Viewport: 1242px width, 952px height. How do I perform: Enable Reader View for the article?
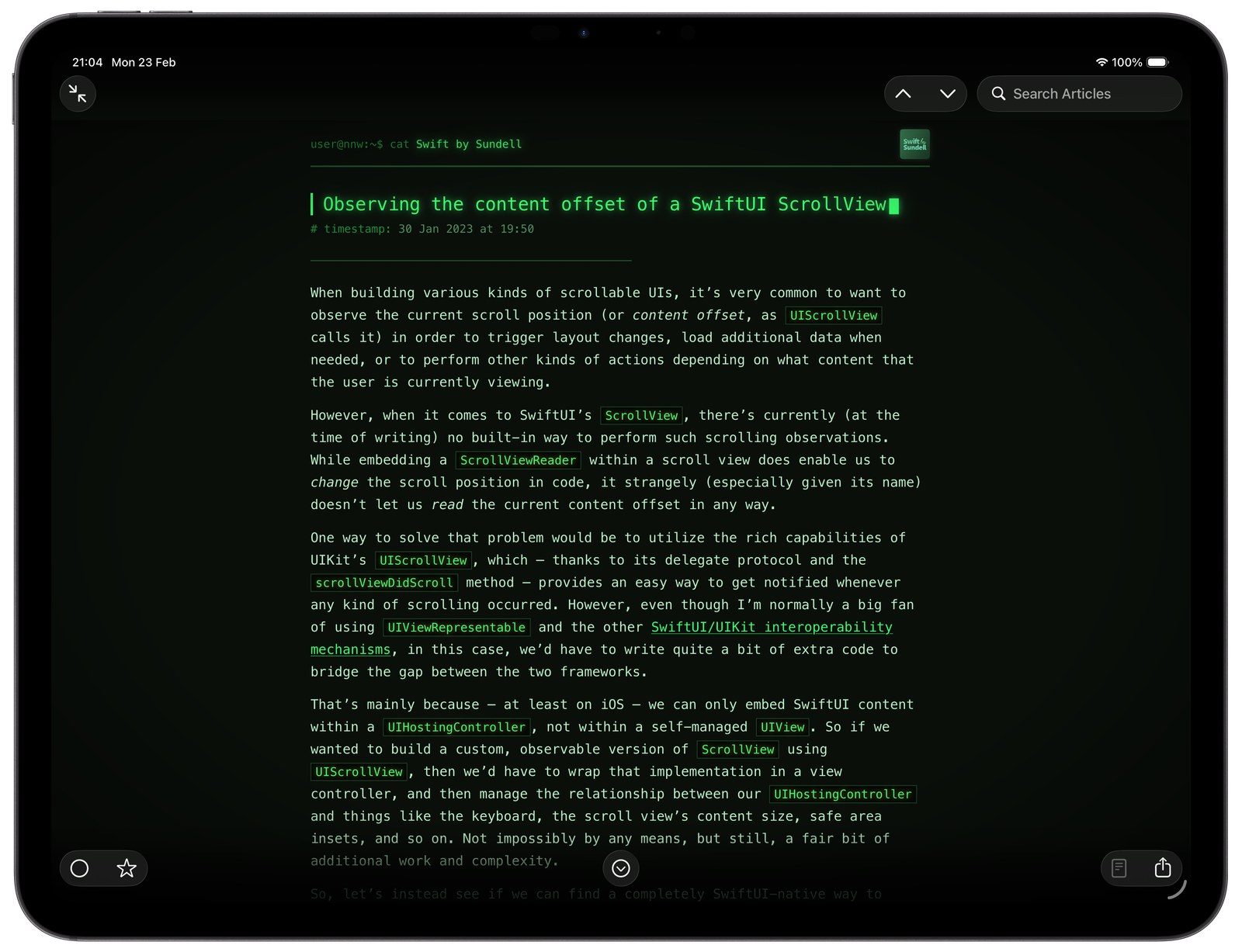pyautogui.click(x=1119, y=868)
